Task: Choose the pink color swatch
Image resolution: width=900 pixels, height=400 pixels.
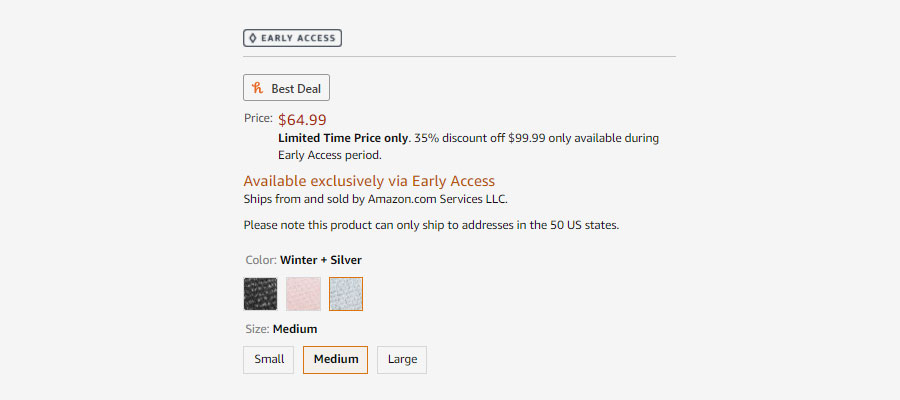Action: click(x=304, y=294)
